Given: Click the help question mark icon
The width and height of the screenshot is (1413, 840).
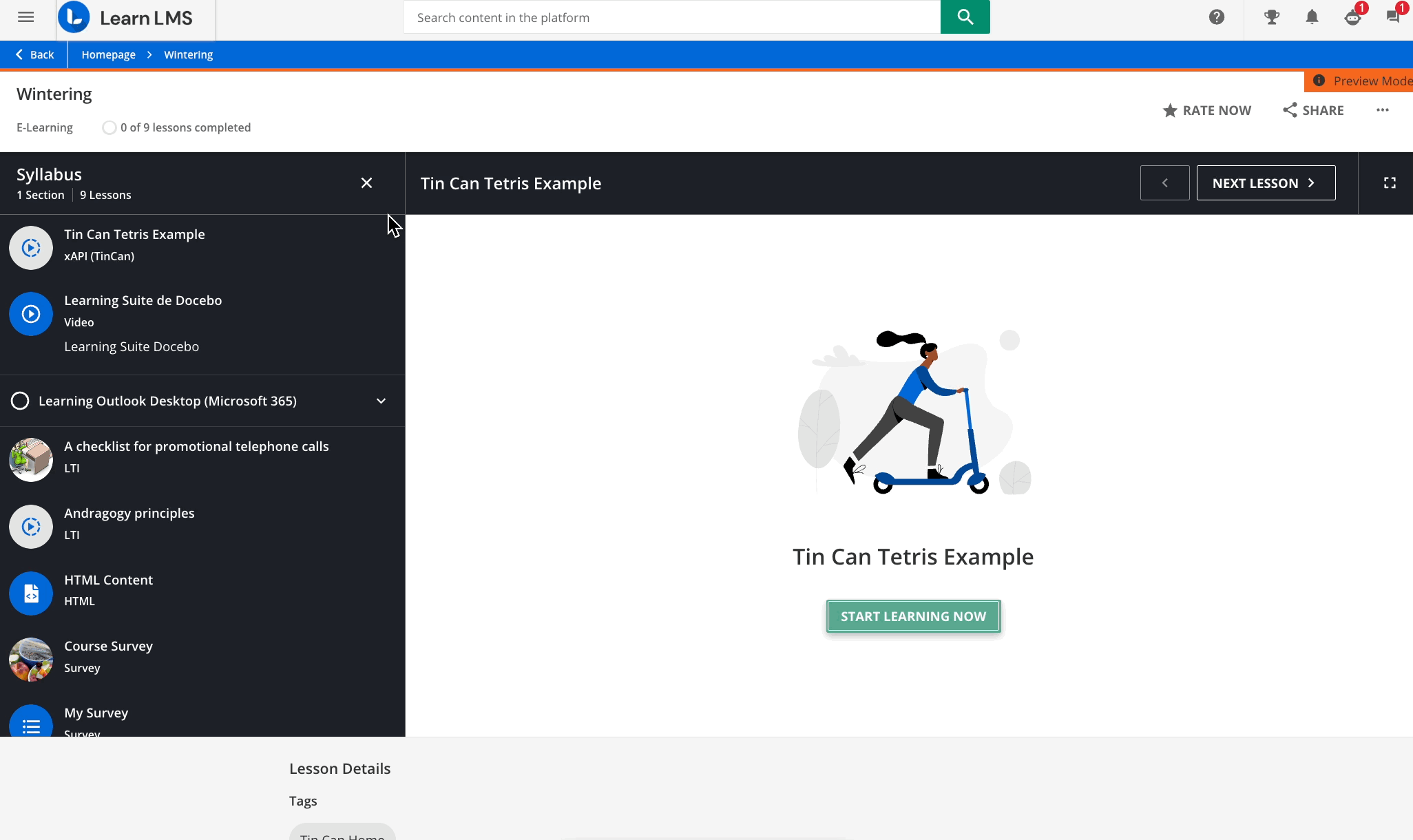Looking at the screenshot, I should [1217, 17].
